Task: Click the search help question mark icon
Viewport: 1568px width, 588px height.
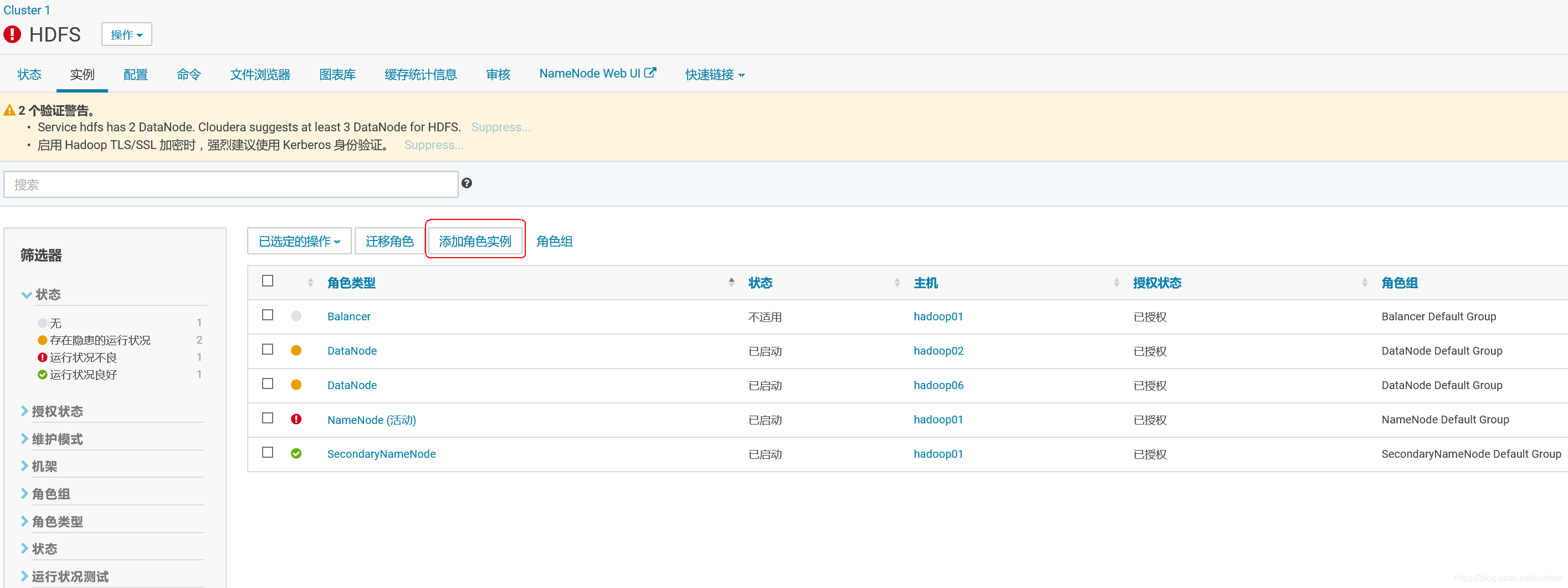Action: click(467, 183)
